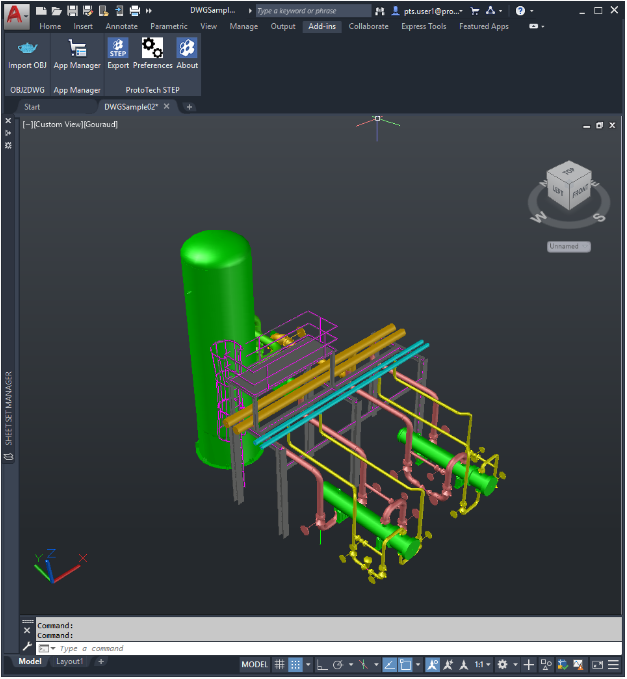Toggle Isometric Drafting in status bar
The height and width of the screenshot is (679, 627).
(364, 665)
